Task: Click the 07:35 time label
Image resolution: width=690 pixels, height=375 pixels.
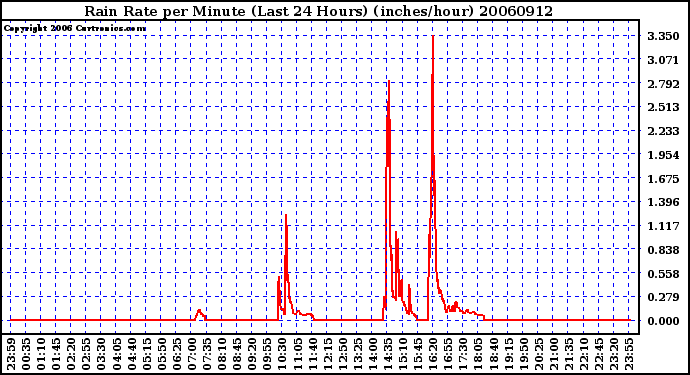Action: coord(207,354)
